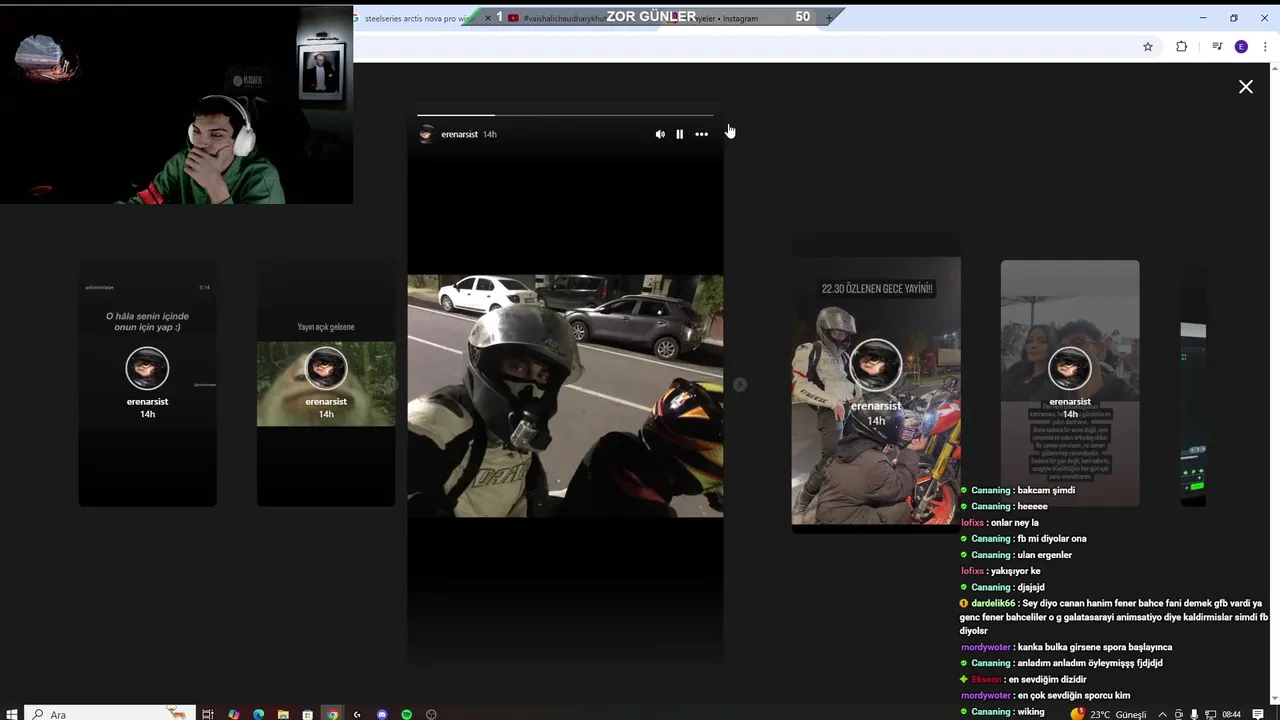
Task: Open the Chrome profile avatar 'E'
Action: pos(1241,47)
